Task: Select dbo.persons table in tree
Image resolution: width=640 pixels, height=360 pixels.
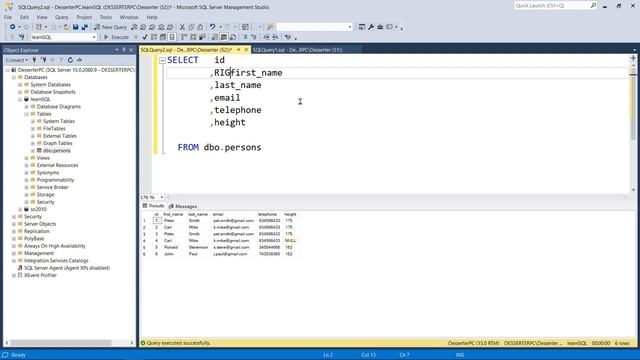Action: coord(57,151)
